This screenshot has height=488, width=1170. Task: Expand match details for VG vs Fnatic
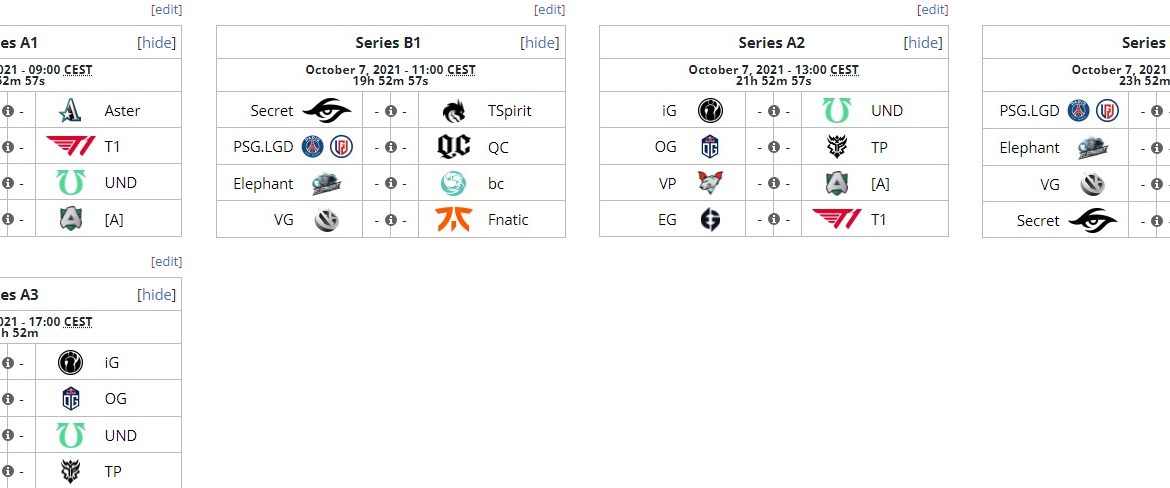tap(390, 220)
